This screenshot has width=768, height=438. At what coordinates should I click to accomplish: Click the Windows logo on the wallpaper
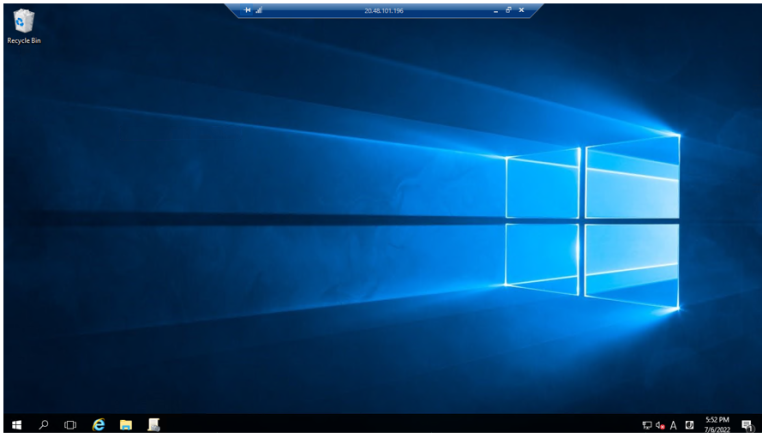(590, 220)
